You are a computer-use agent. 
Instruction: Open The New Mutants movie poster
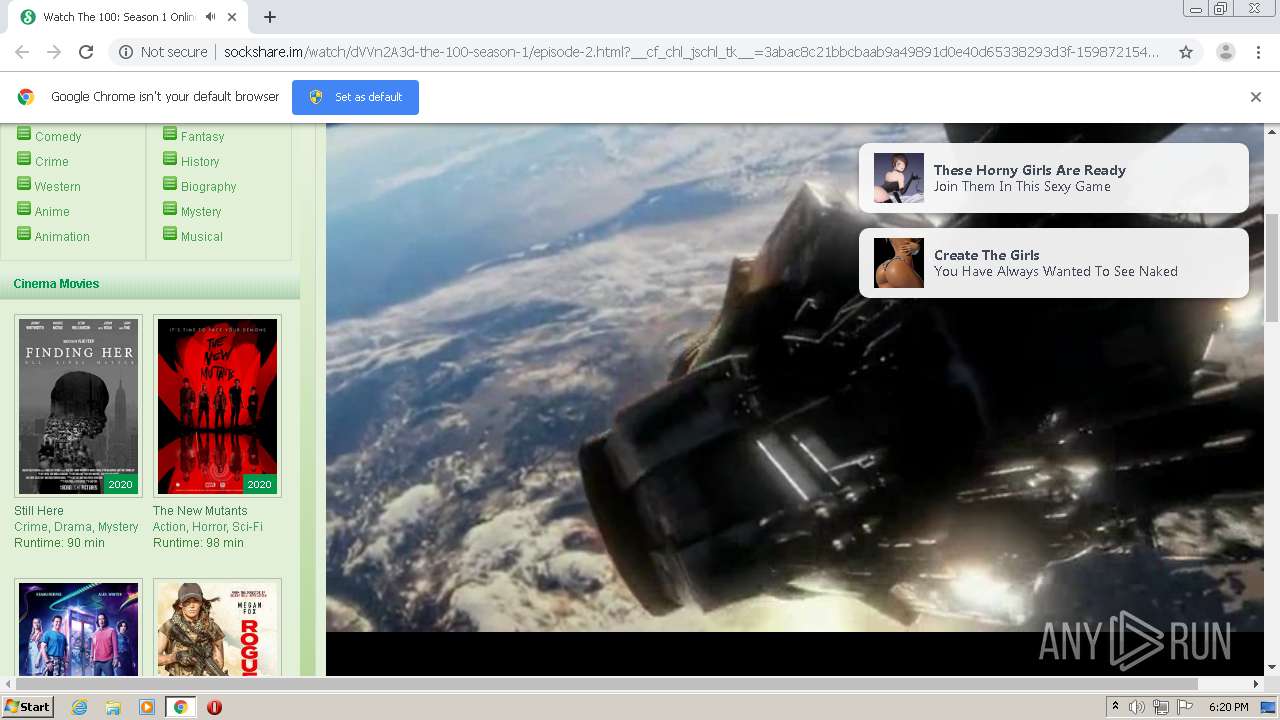point(217,406)
